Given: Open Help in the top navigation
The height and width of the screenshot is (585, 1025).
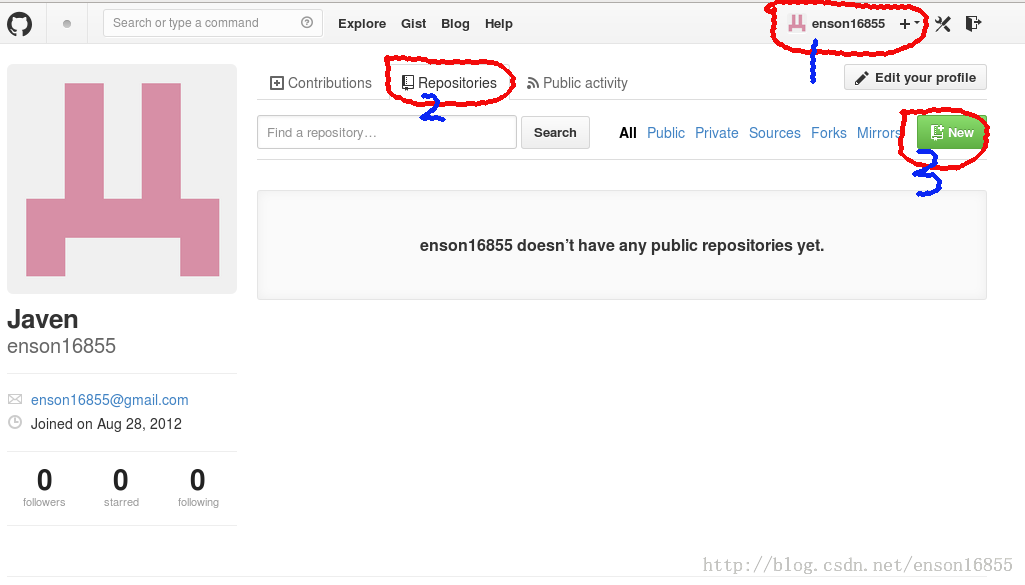Looking at the screenshot, I should tap(499, 24).
